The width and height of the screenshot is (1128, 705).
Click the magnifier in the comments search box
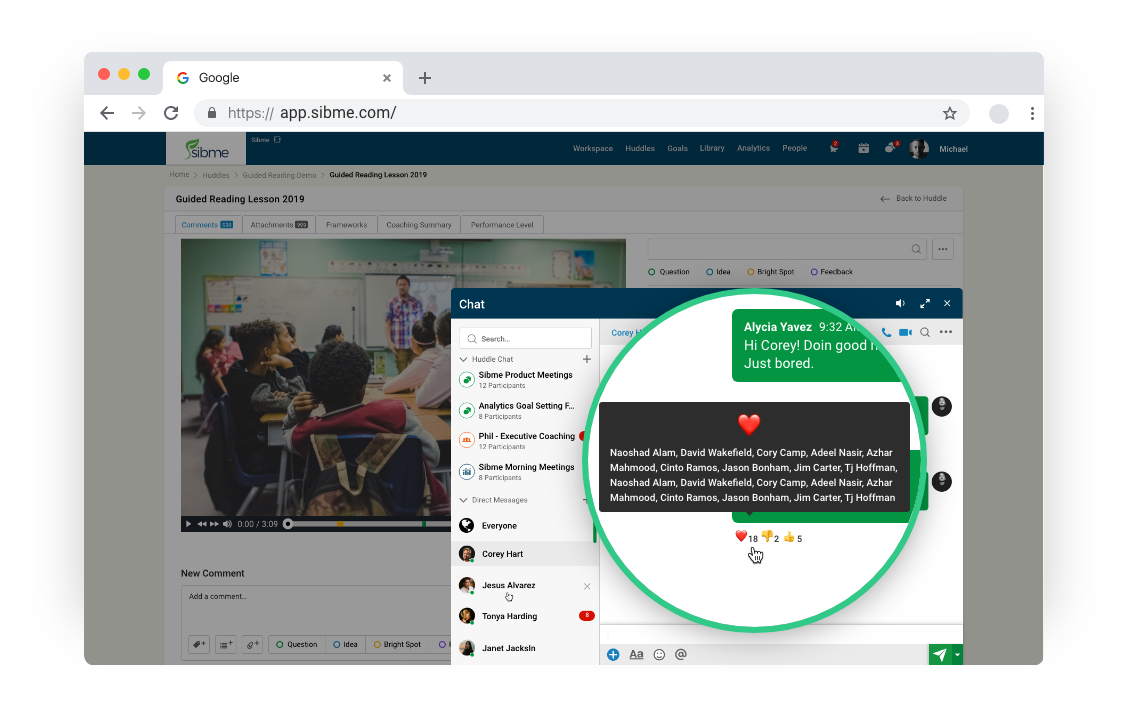(x=916, y=249)
